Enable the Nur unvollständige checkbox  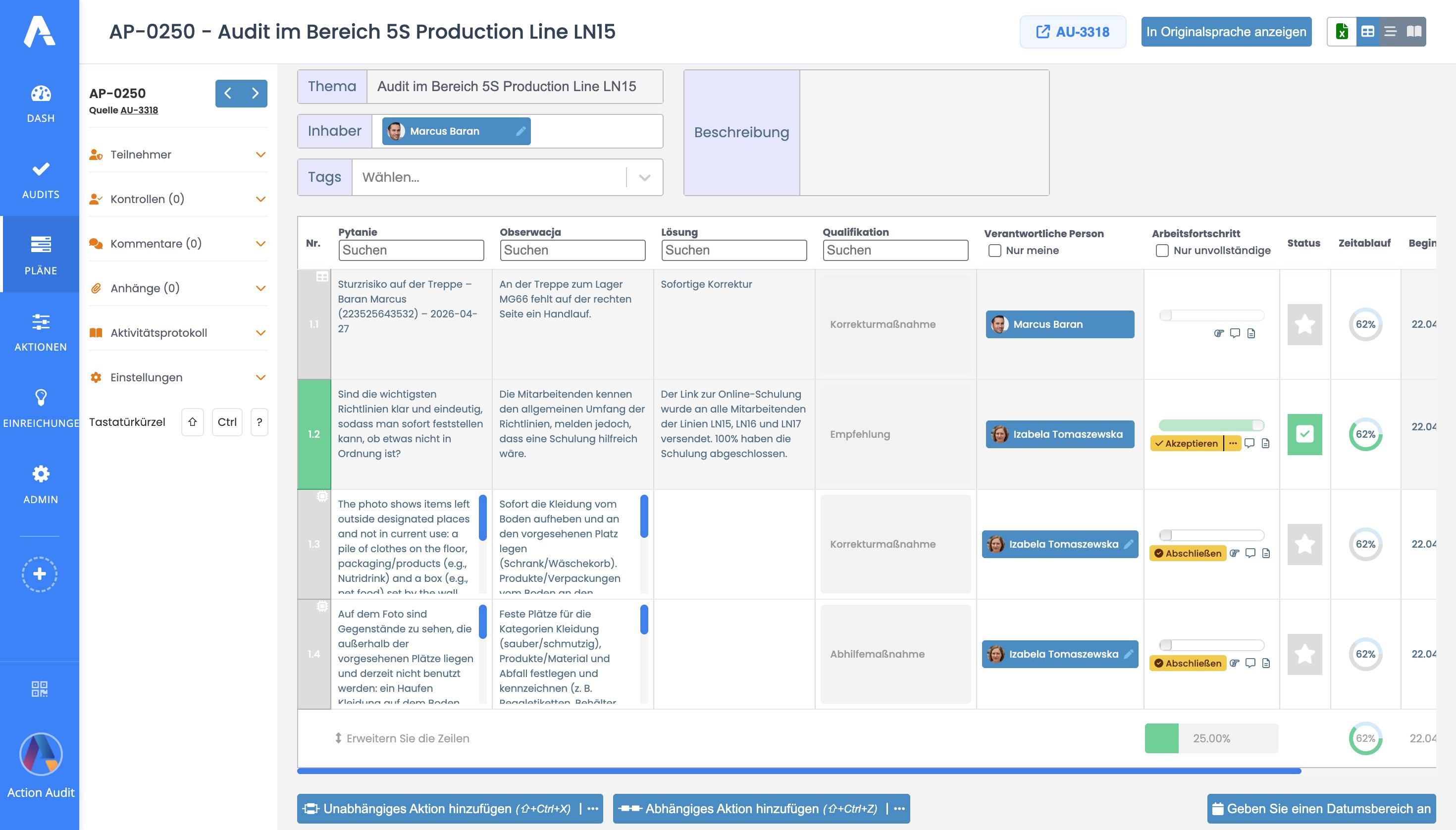[x=1162, y=251]
